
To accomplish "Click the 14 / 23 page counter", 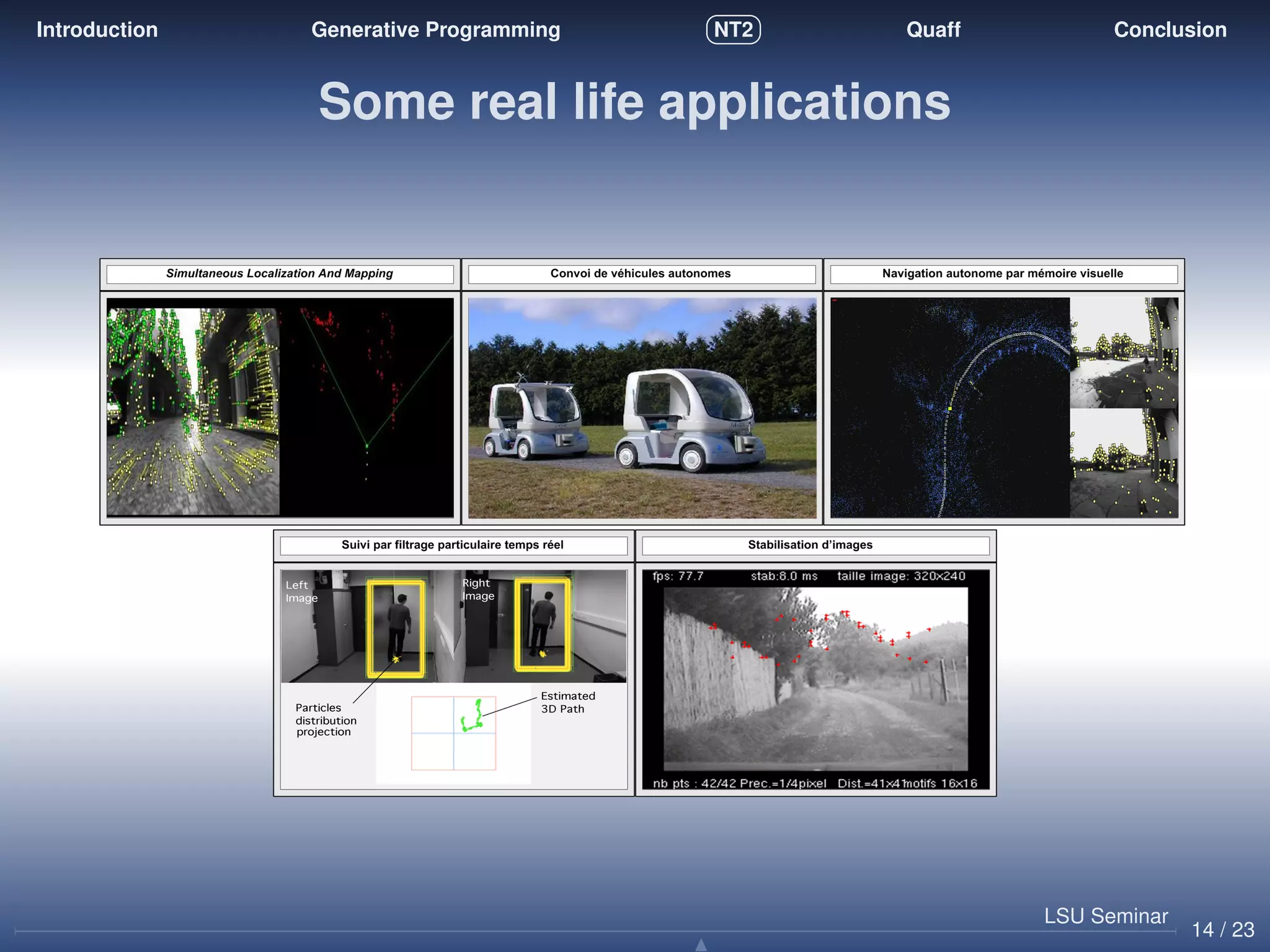I will (x=1223, y=930).
